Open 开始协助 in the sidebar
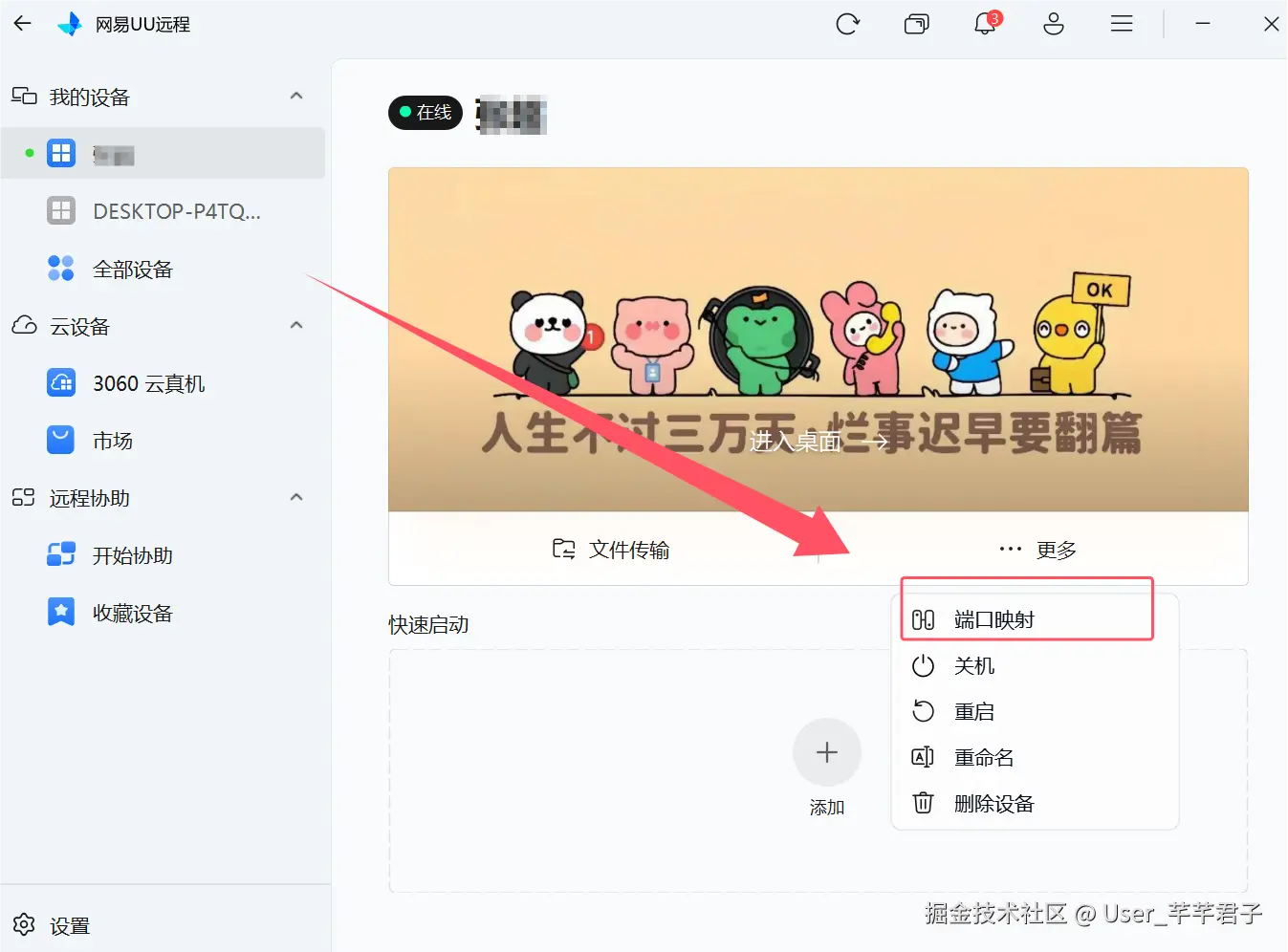The height and width of the screenshot is (952, 1288). pos(163,555)
